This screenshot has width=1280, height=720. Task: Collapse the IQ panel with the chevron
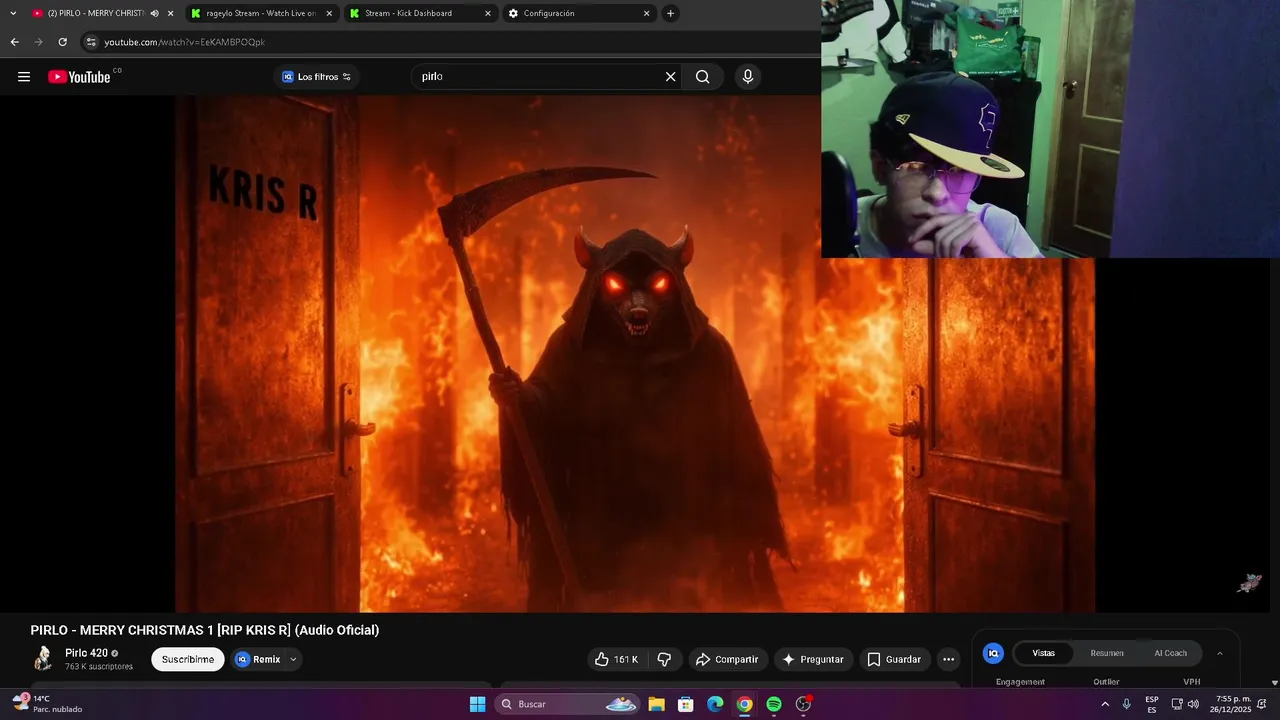1219,653
